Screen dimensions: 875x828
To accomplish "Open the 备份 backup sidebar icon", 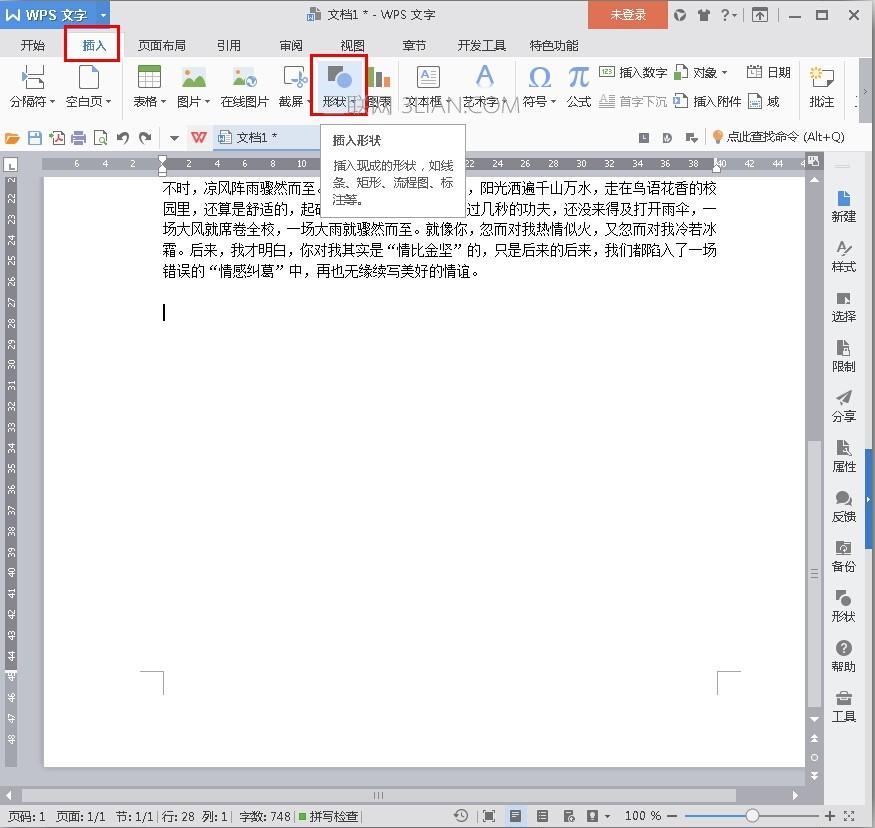I will [x=843, y=556].
